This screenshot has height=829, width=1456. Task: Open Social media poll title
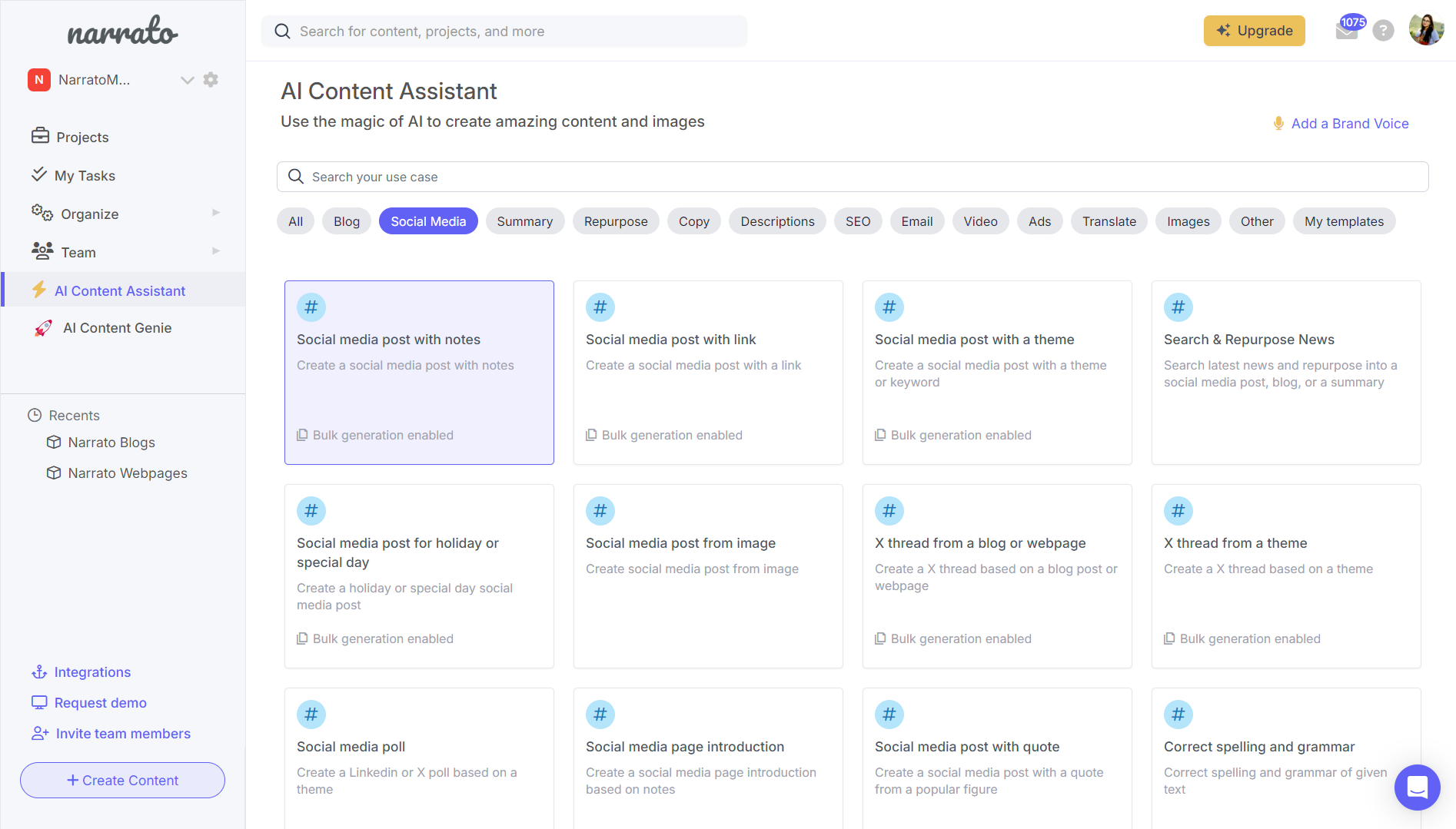tap(351, 747)
